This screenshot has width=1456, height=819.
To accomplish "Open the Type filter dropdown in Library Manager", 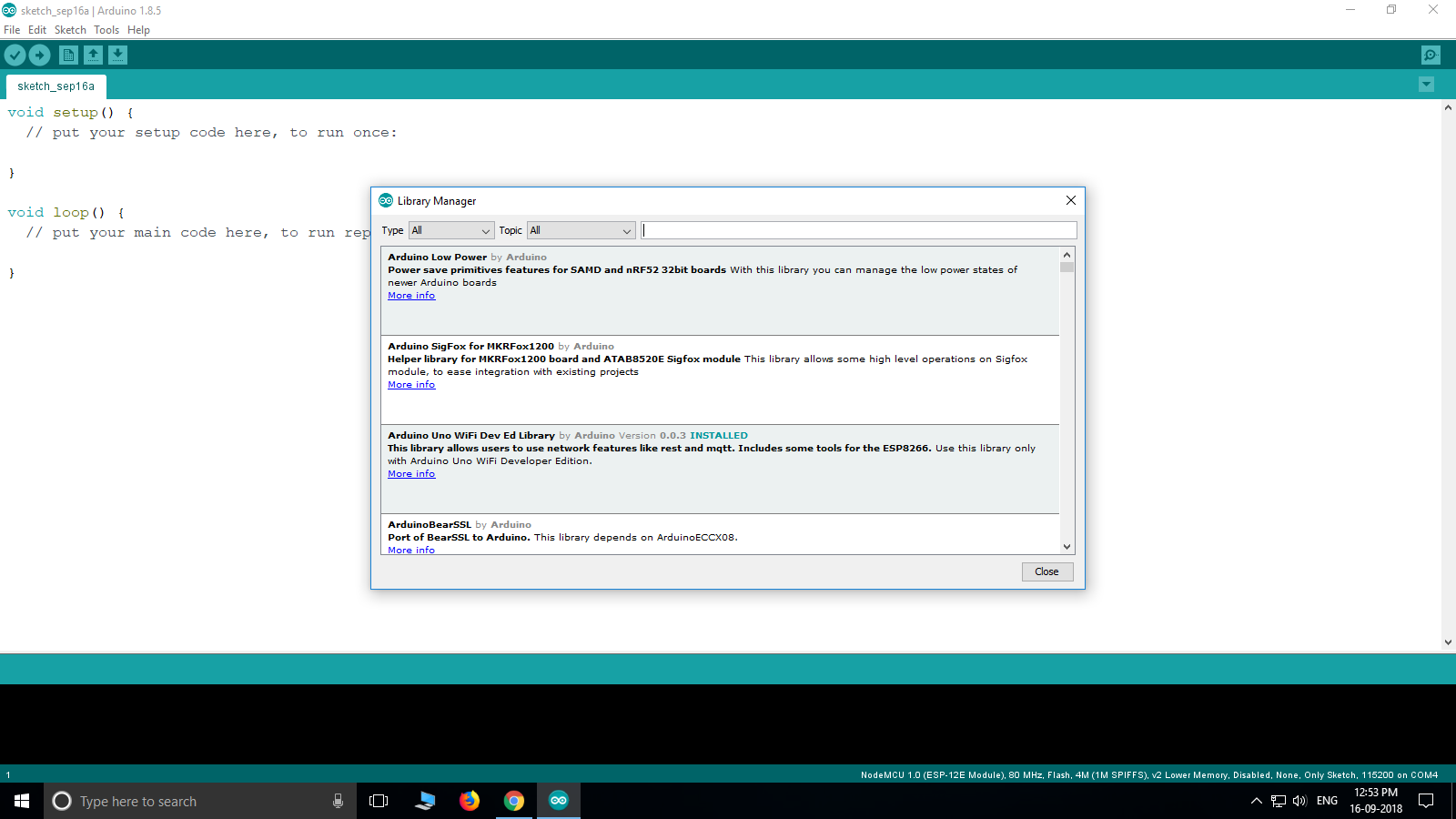I will [450, 230].
